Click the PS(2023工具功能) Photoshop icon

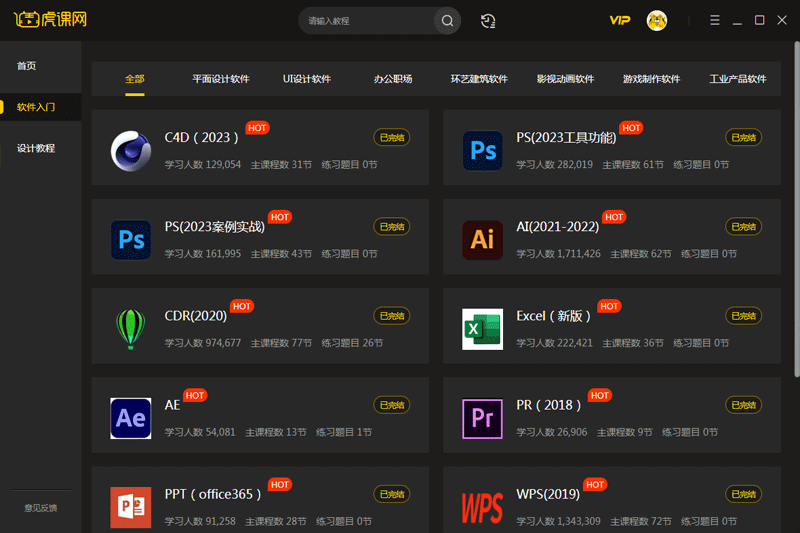pos(483,151)
